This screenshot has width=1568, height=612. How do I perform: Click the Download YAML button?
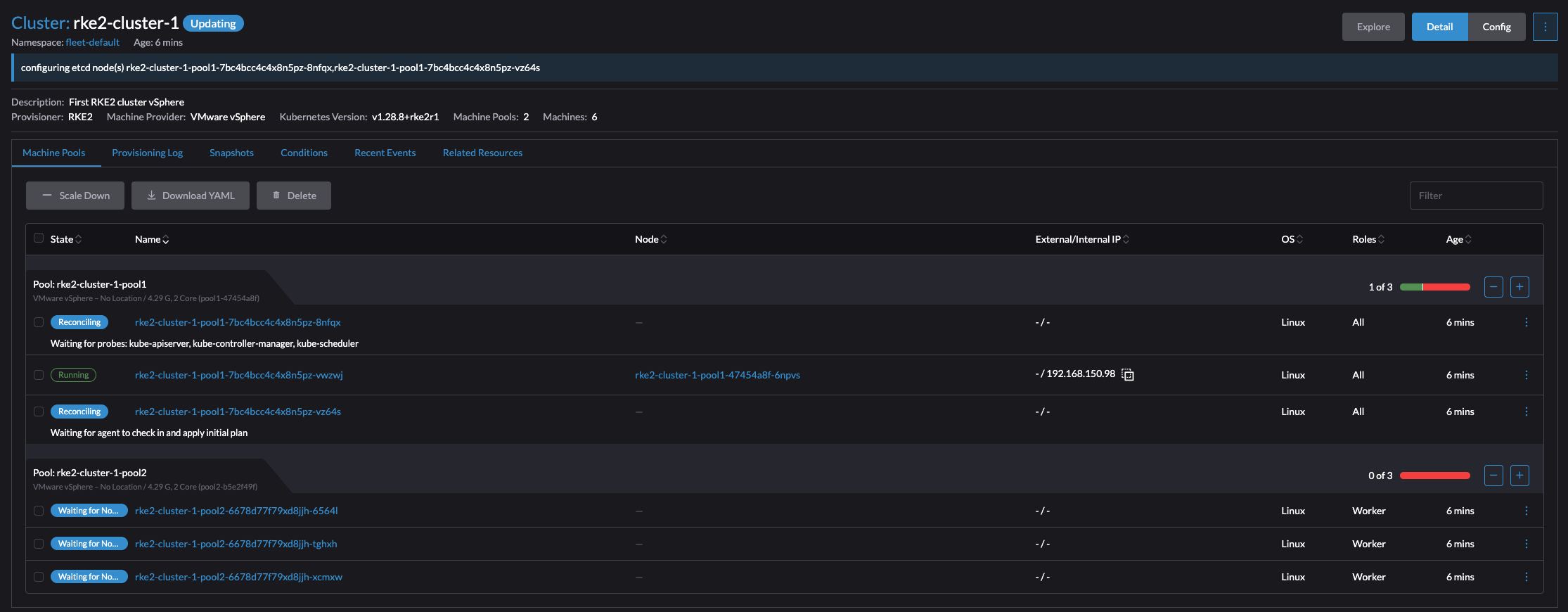191,196
